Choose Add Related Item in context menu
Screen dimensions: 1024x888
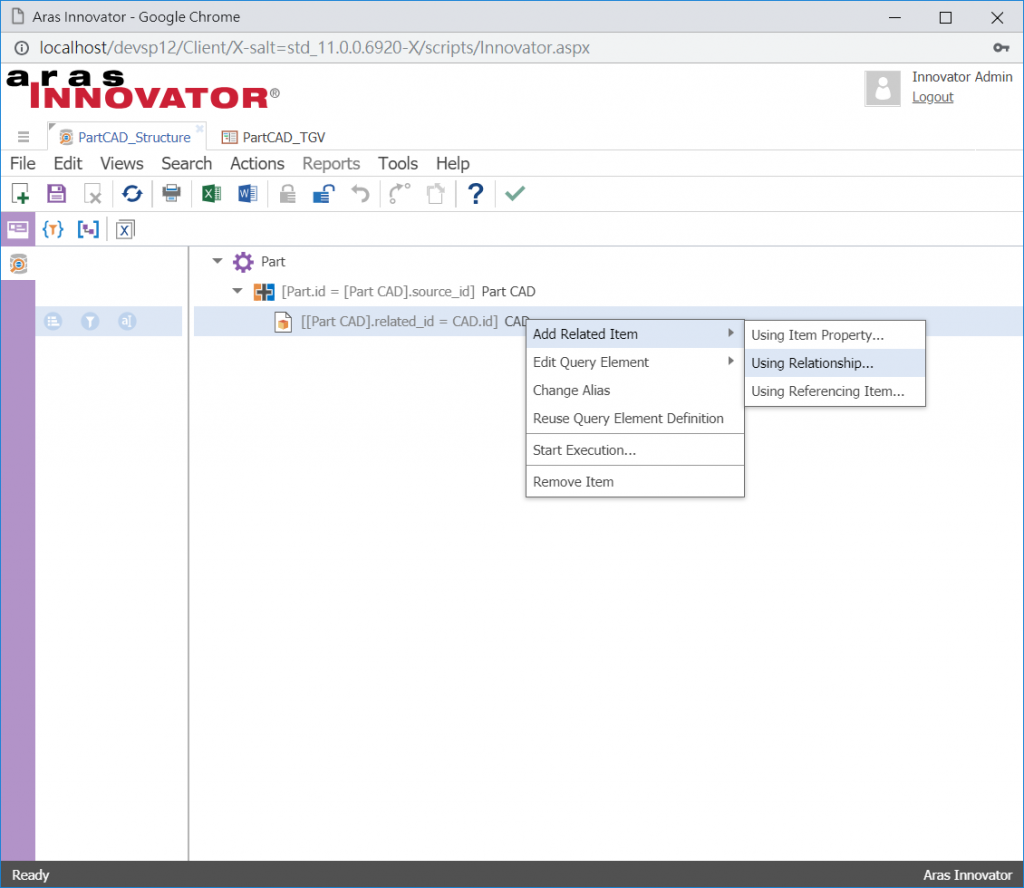635,334
